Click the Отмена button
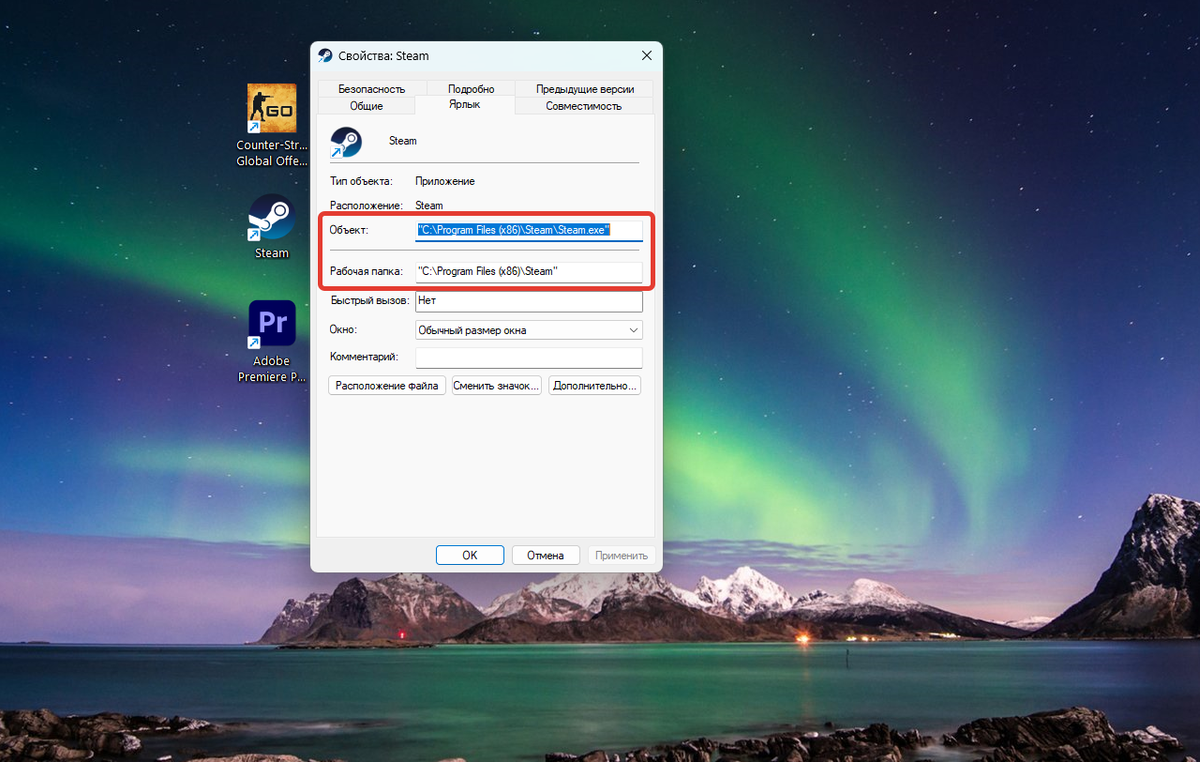 [546, 555]
